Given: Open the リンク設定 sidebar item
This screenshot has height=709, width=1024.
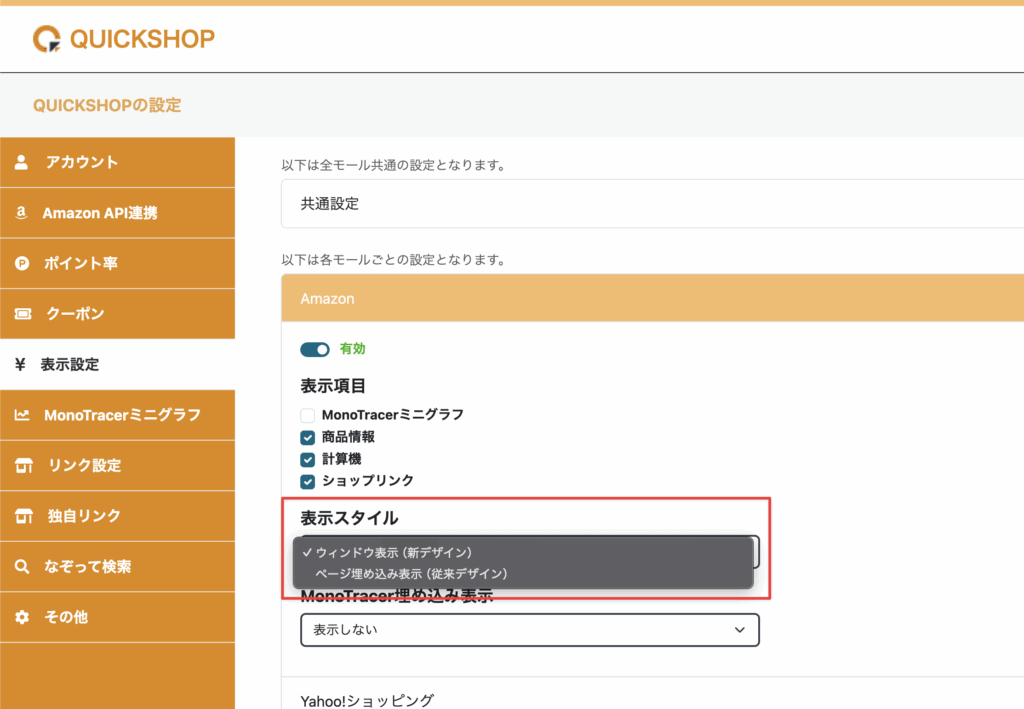Looking at the screenshot, I should [x=118, y=465].
